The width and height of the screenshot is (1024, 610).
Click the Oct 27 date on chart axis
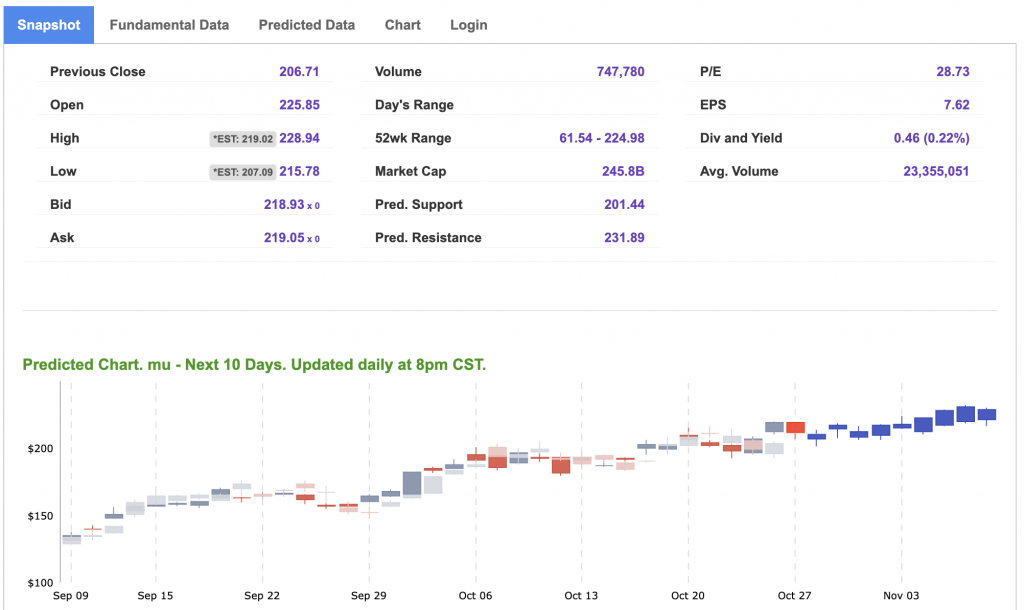click(794, 596)
